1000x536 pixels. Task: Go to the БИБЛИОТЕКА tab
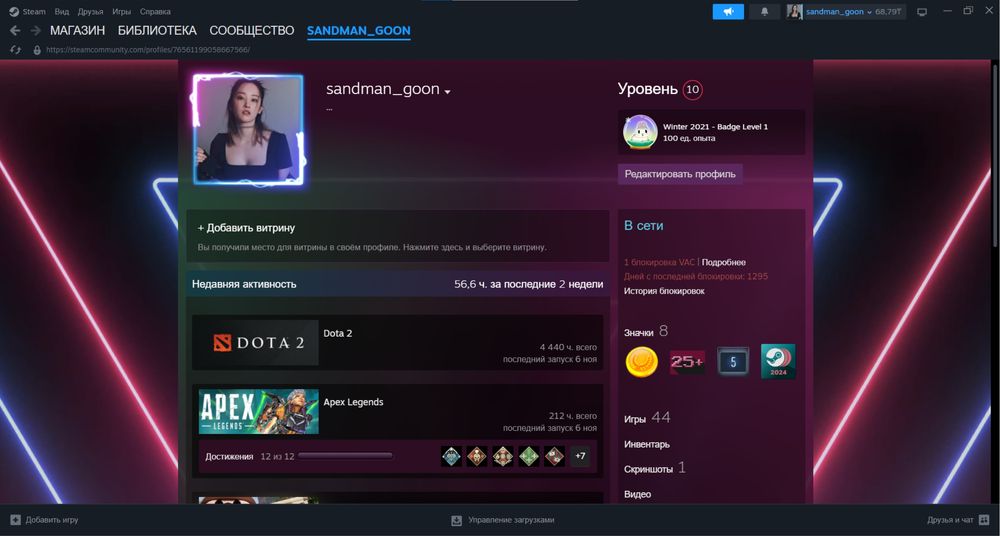click(157, 31)
